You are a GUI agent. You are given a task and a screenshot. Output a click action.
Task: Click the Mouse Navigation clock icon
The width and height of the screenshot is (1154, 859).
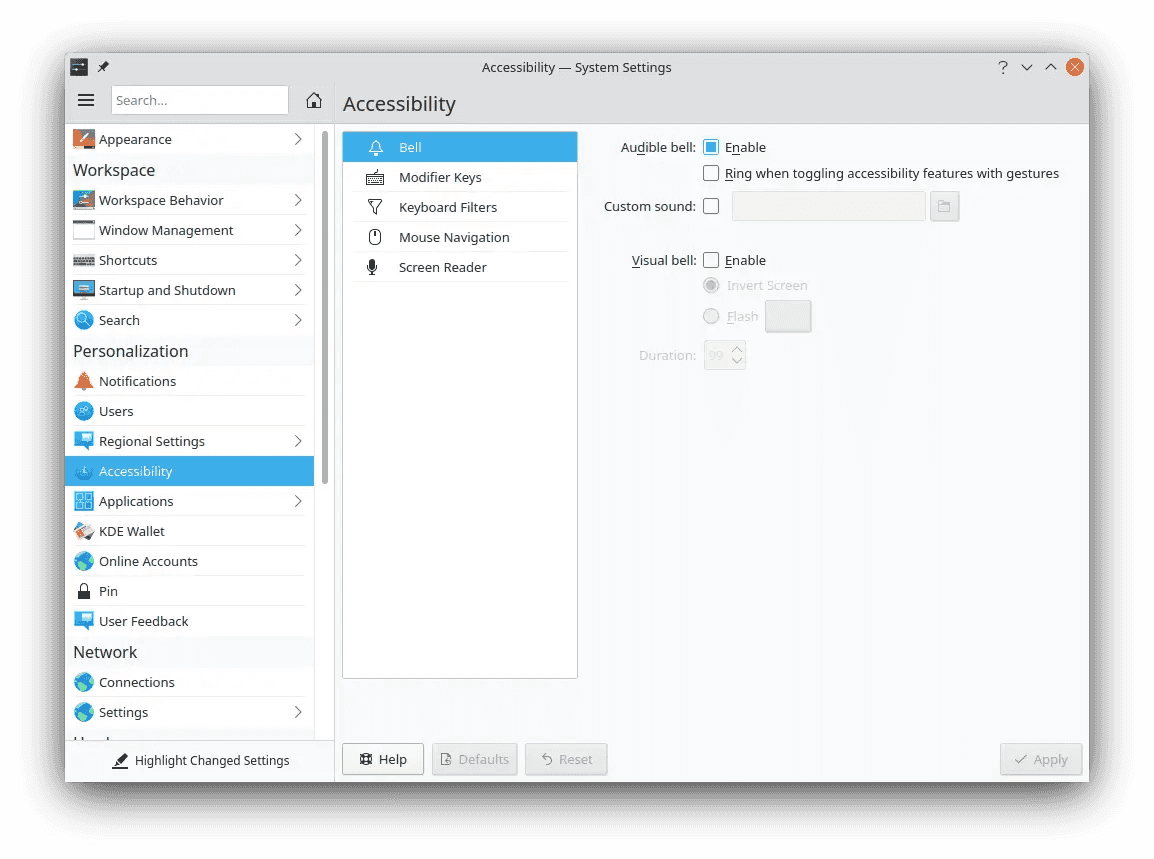[x=373, y=237]
